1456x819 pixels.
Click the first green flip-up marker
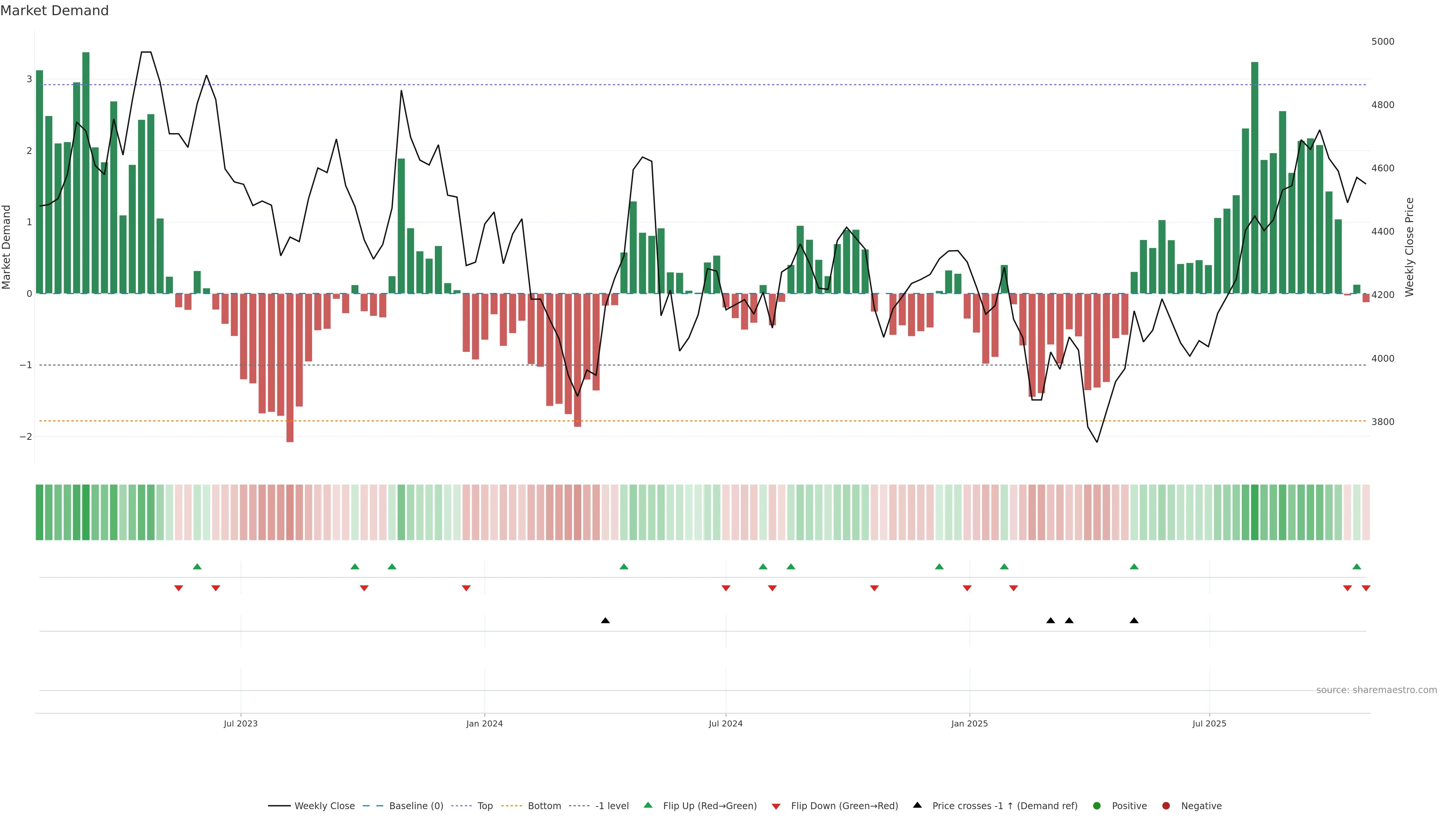pyautogui.click(x=197, y=566)
